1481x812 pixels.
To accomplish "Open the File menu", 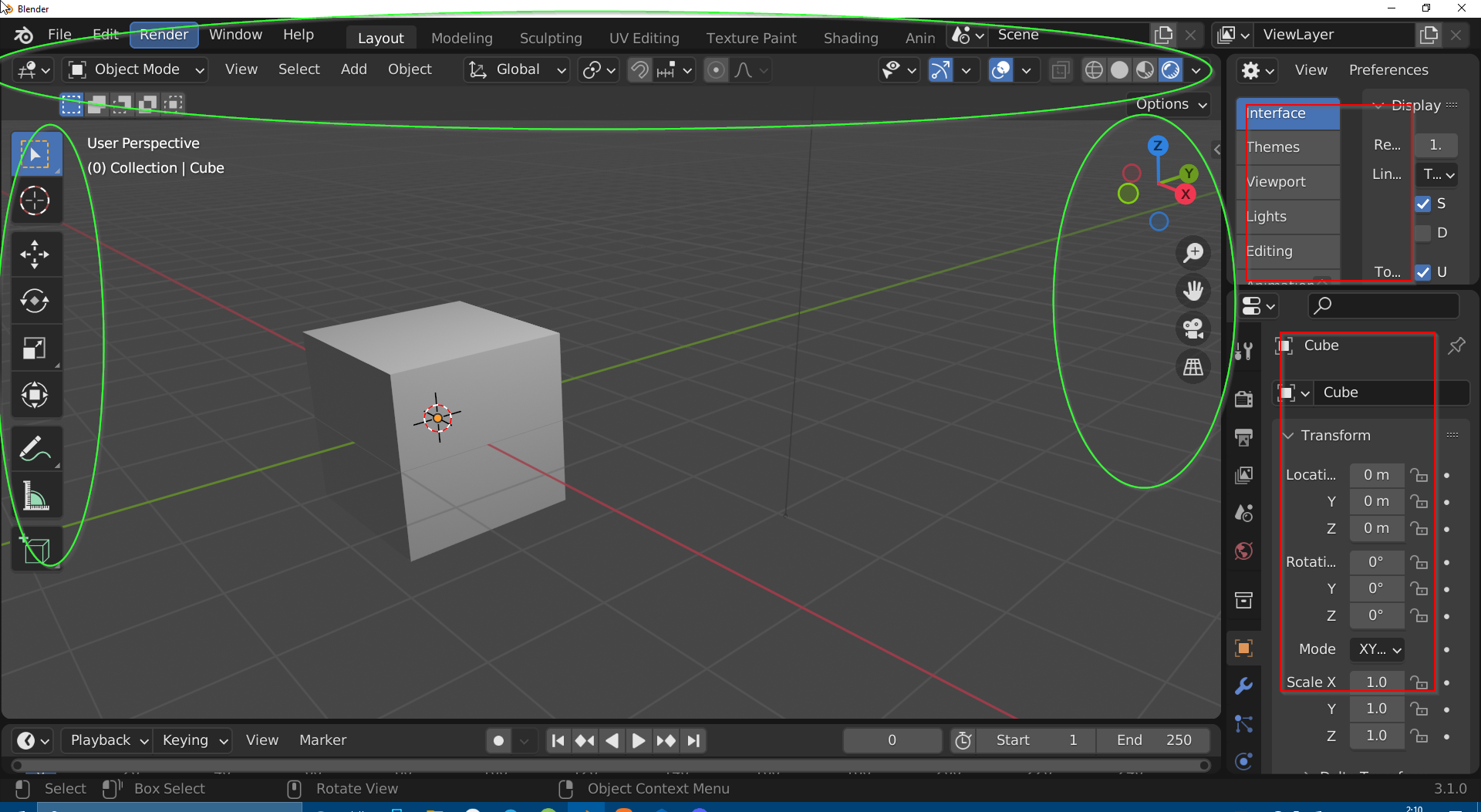I will 59,35.
